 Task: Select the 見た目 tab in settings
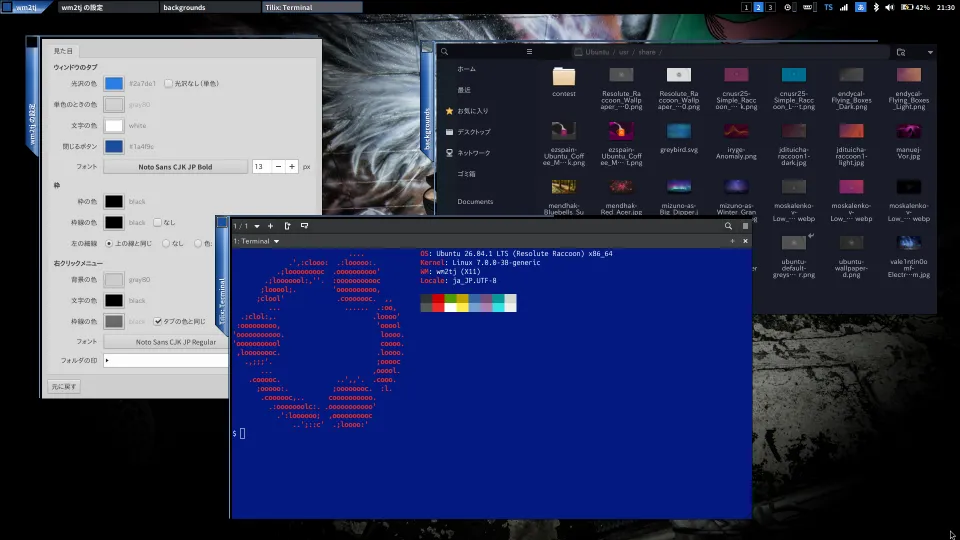[63, 51]
